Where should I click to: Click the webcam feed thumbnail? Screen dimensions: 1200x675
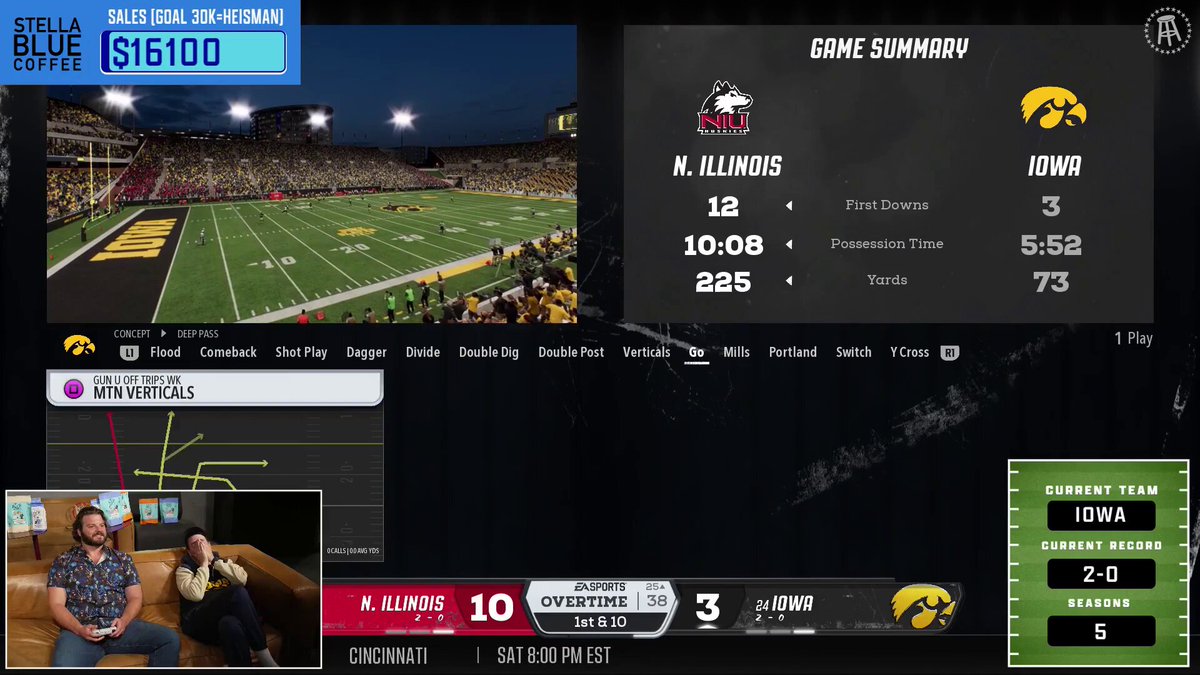tap(164, 579)
